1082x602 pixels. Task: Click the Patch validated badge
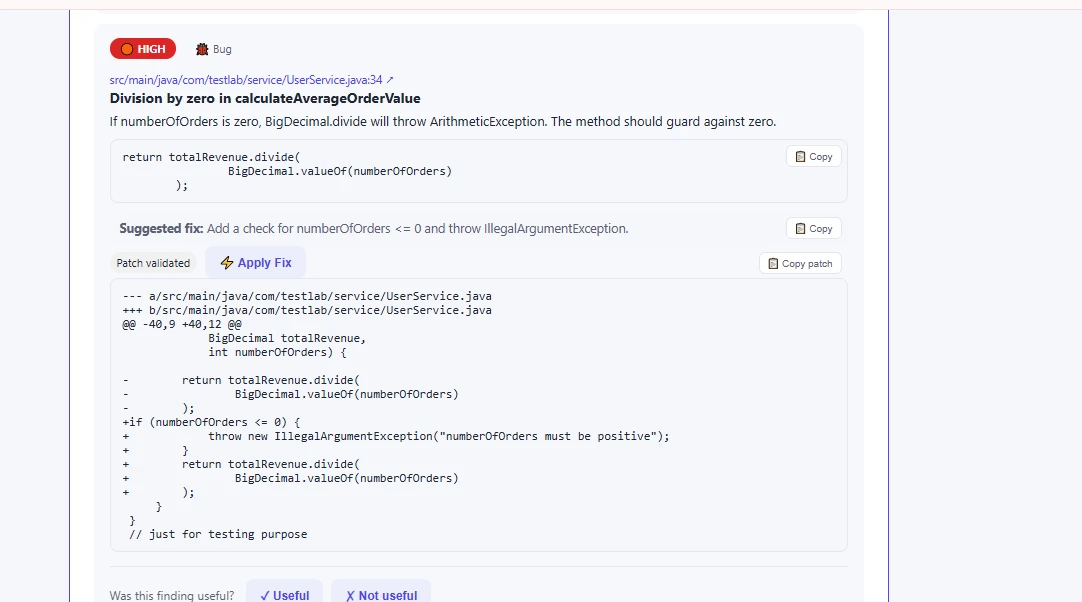pyautogui.click(x=153, y=263)
